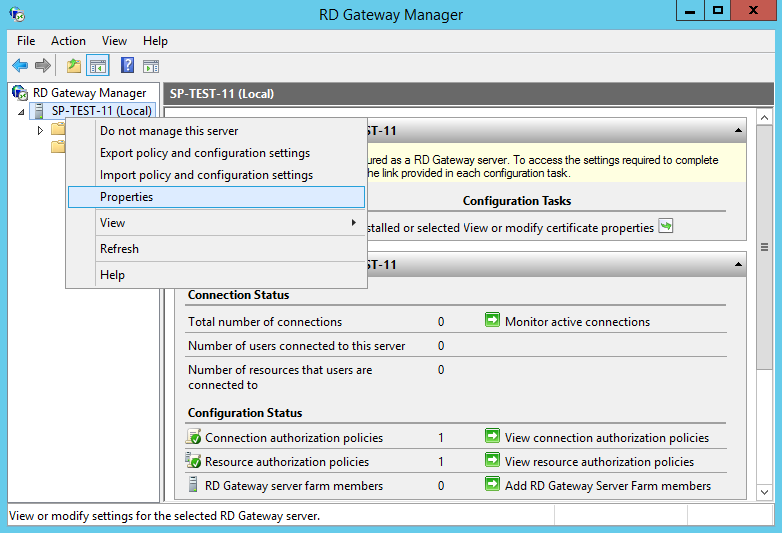
Task: Toggle Show/Hide Action Pane toolbar icon
Action: click(151, 66)
